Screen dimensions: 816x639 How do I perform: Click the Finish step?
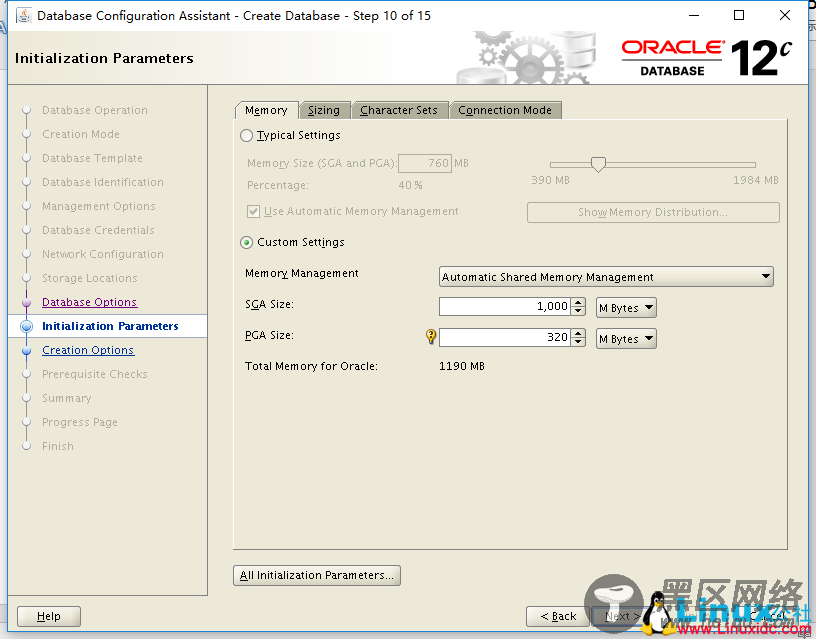[x=58, y=446]
